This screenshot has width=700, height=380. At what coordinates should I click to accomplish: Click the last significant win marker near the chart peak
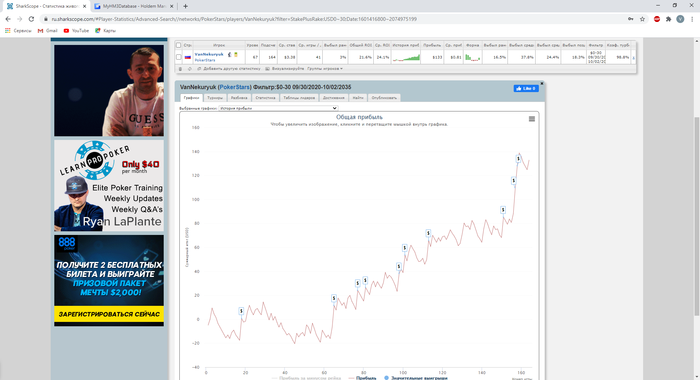click(x=518, y=159)
